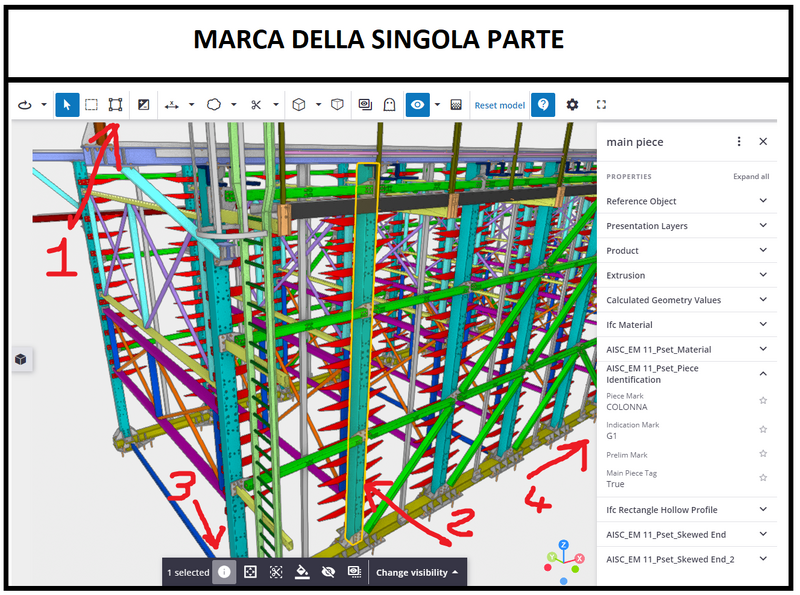
Task: Click the COLONNA piece mark value
Action: click(627, 407)
